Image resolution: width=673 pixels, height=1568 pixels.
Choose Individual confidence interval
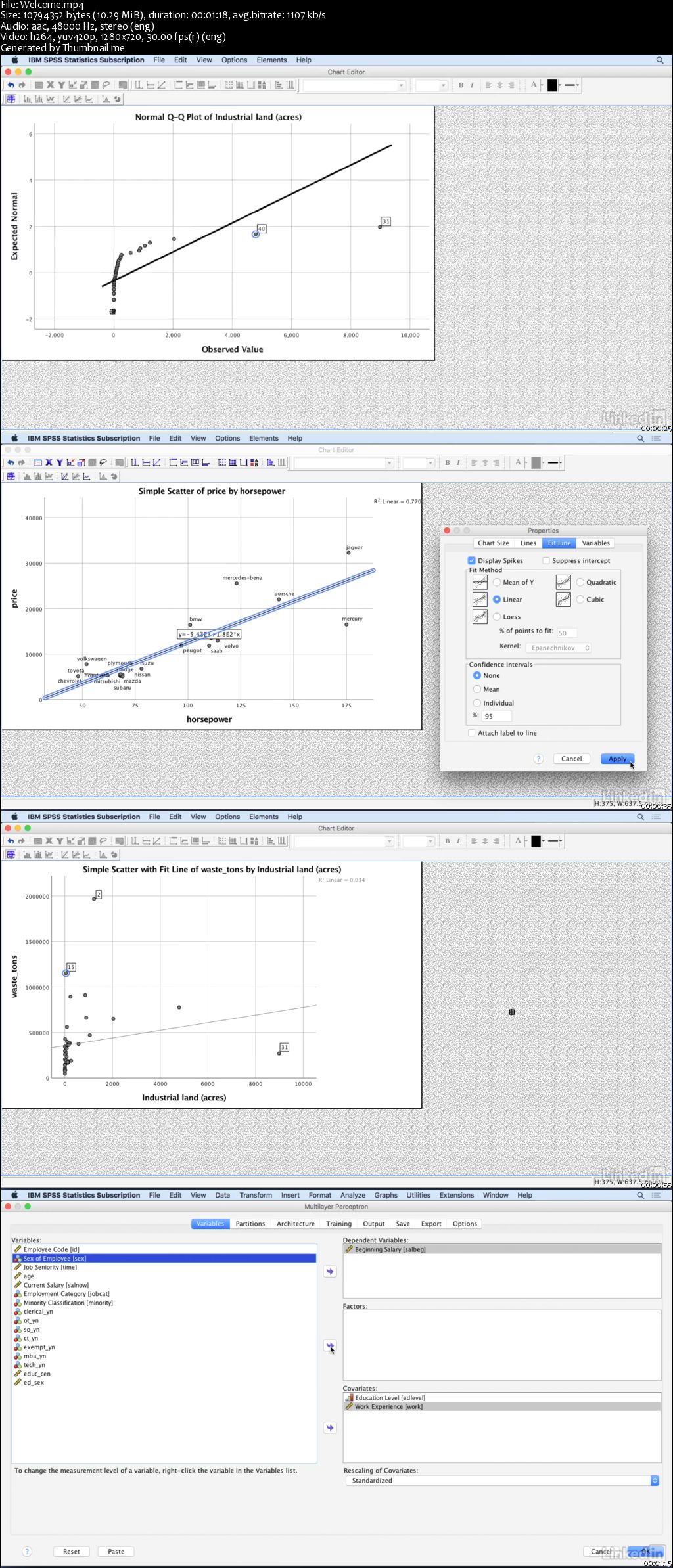click(477, 703)
